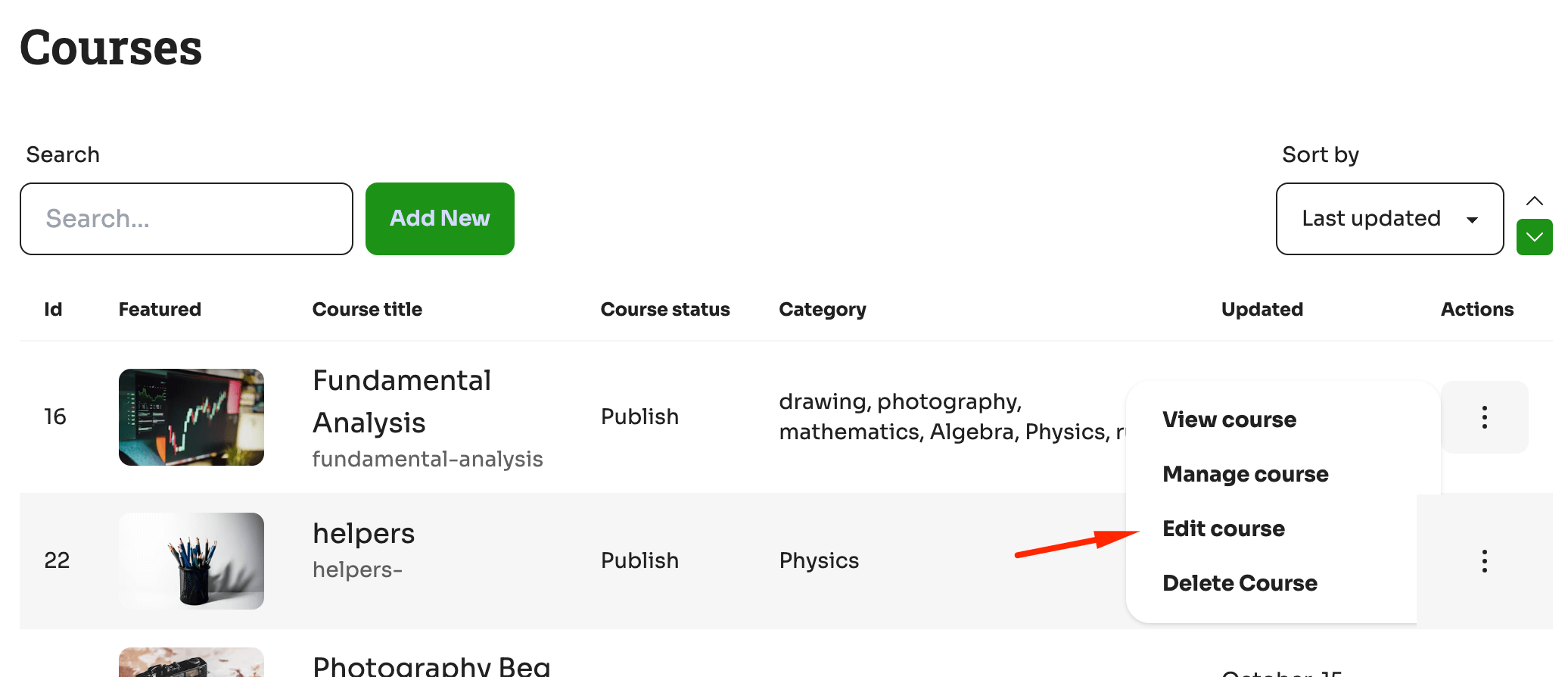Choose Manage course in the actions menu
This screenshot has height=677, width=1568.
1245,474
